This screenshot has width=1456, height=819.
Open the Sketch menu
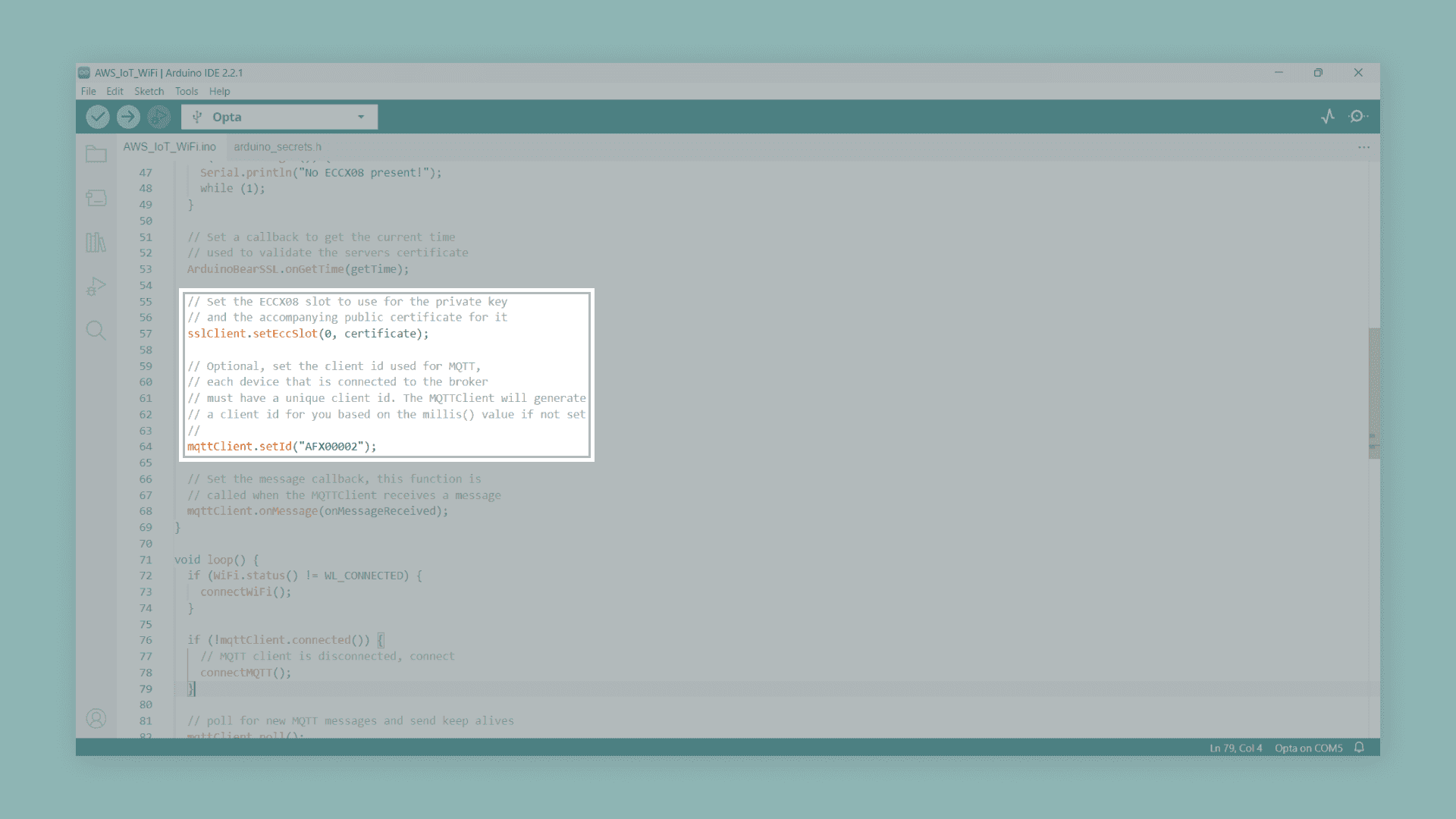click(x=149, y=91)
